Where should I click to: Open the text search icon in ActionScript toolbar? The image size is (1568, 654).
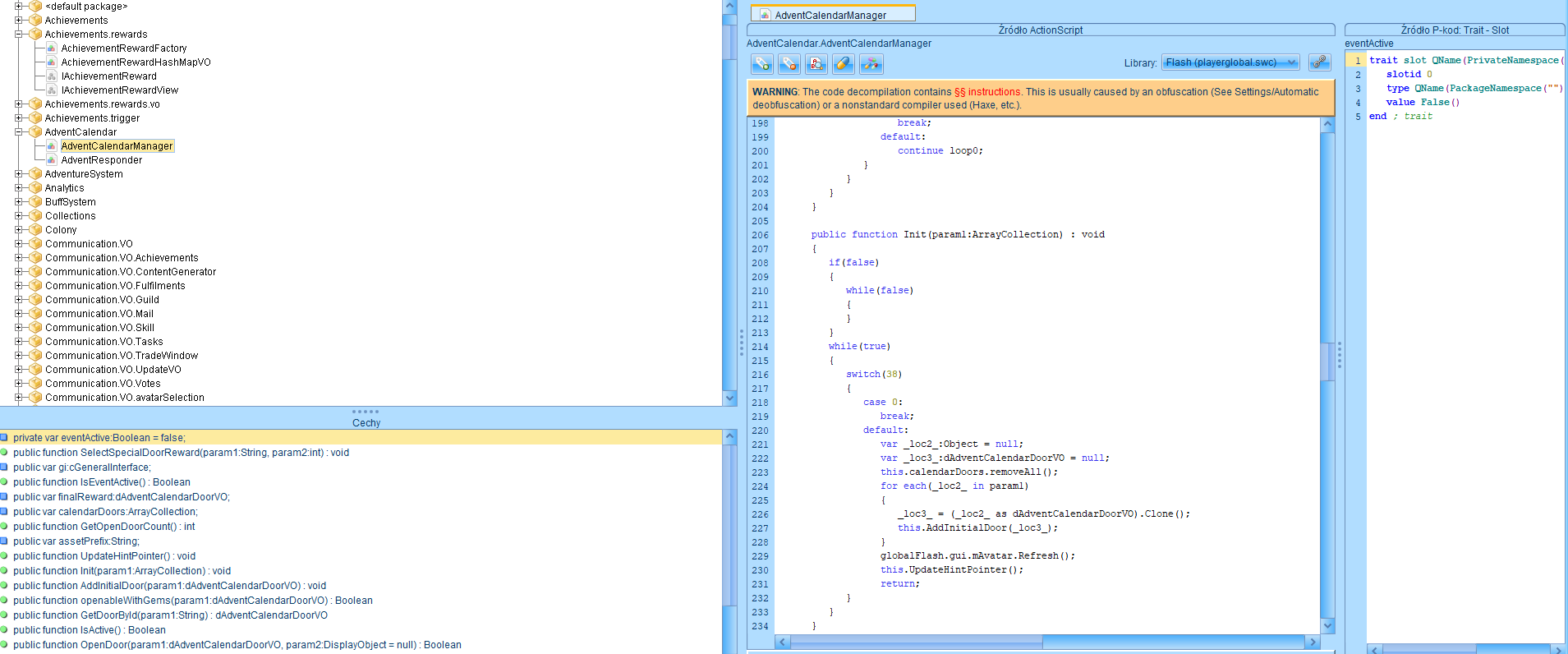[x=816, y=63]
